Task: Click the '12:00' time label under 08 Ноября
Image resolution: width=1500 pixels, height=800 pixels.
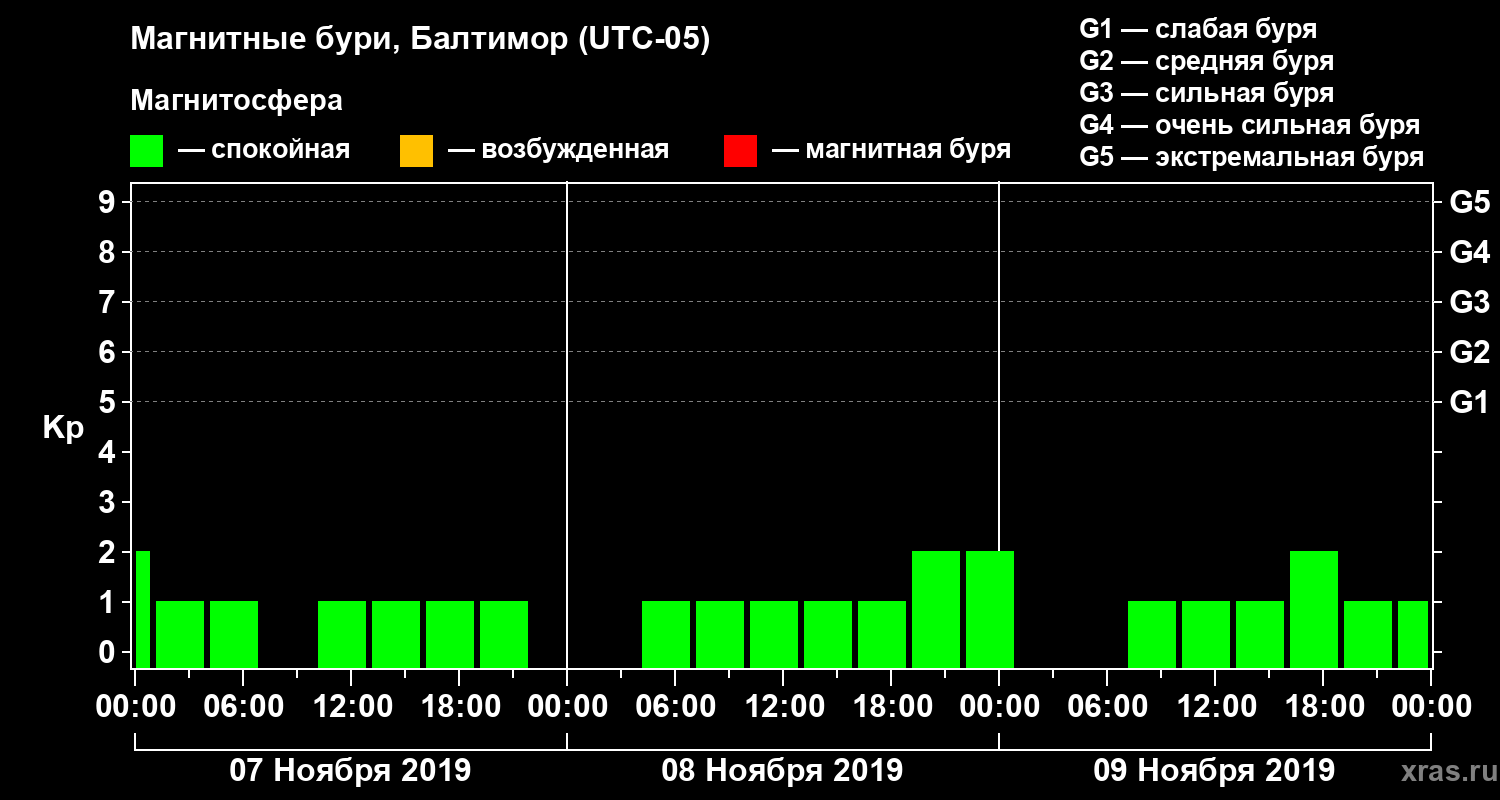Action: (x=783, y=707)
